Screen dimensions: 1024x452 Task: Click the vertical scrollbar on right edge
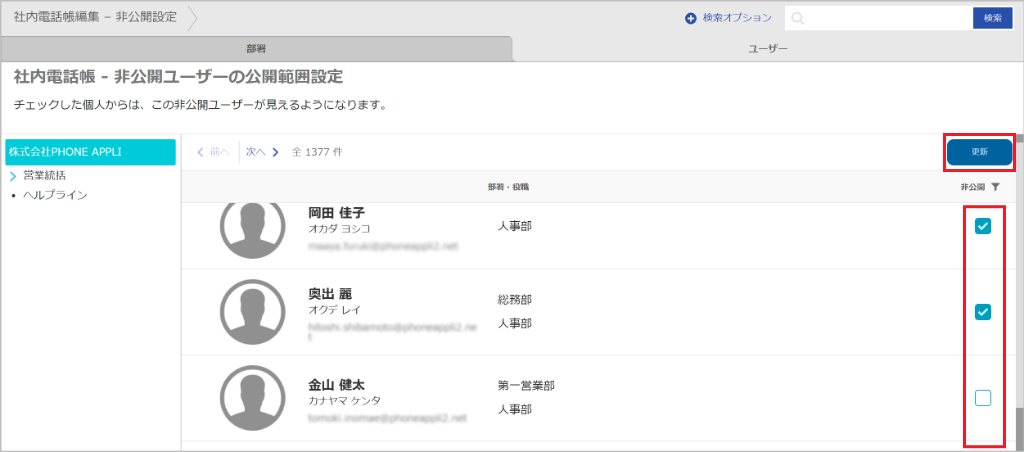click(1018, 300)
